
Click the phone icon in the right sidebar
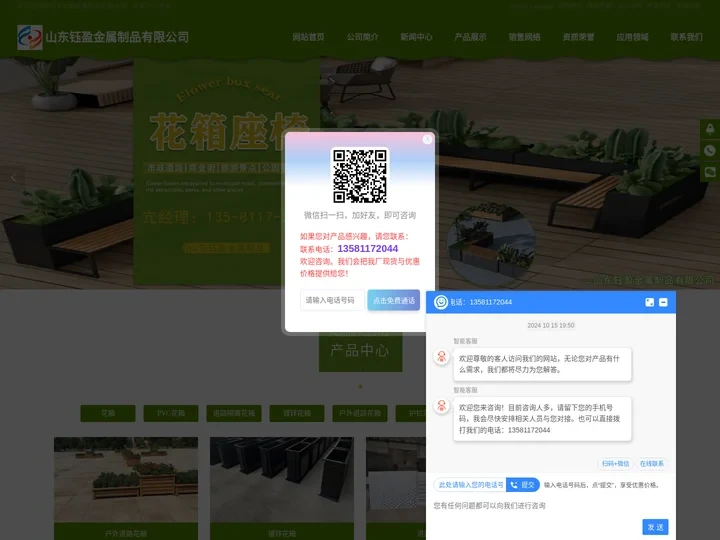[710, 150]
